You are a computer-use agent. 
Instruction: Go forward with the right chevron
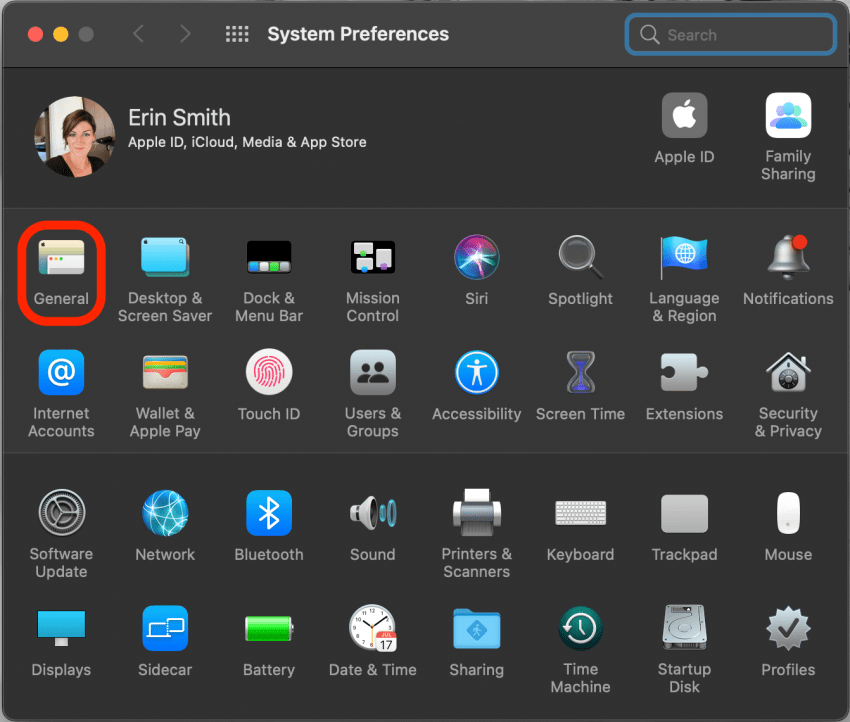185,34
